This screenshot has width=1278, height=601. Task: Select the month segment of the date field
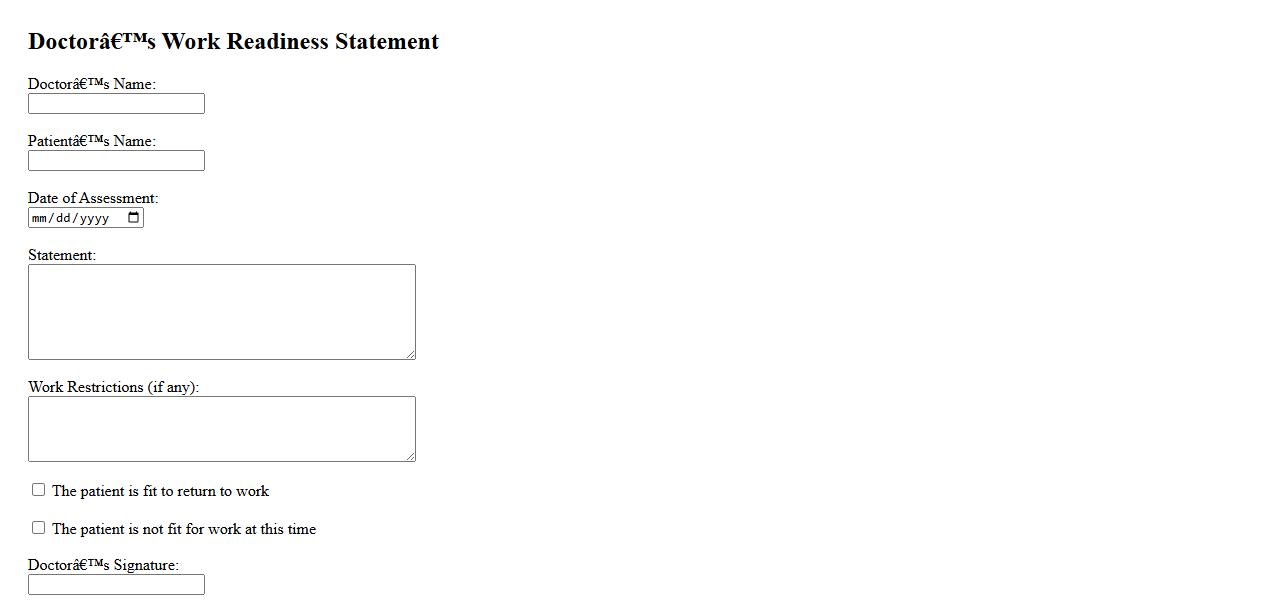click(x=40, y=218)
